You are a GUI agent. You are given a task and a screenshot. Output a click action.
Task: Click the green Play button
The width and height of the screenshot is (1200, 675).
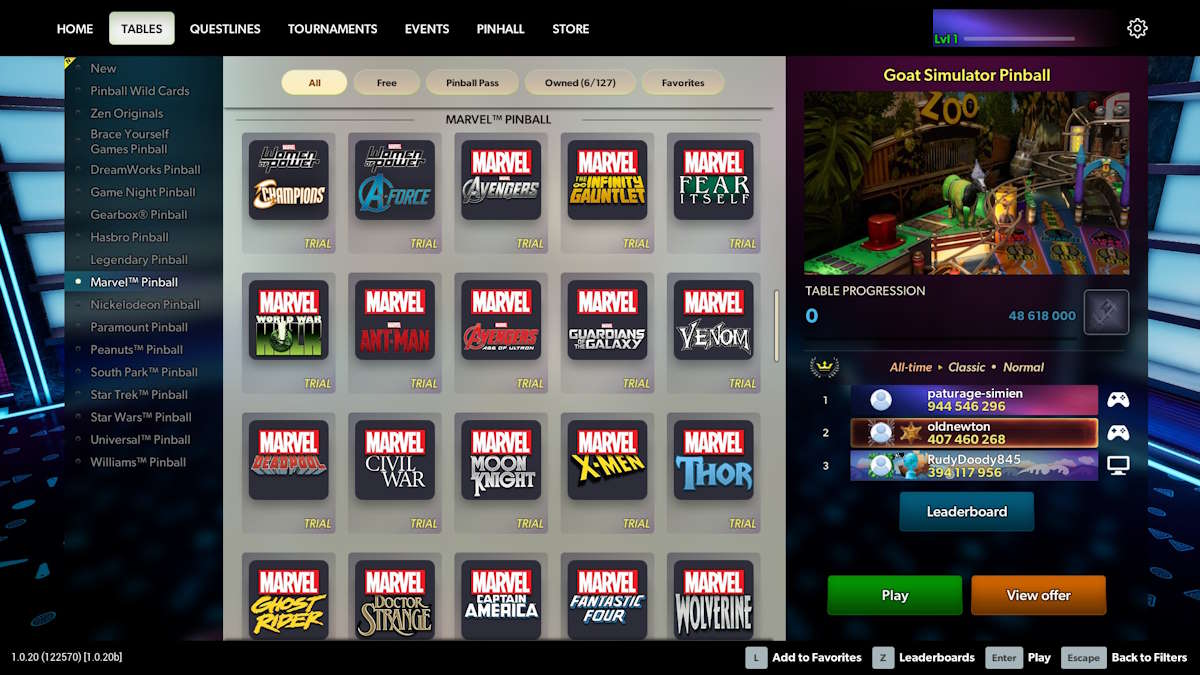(895, 595)
